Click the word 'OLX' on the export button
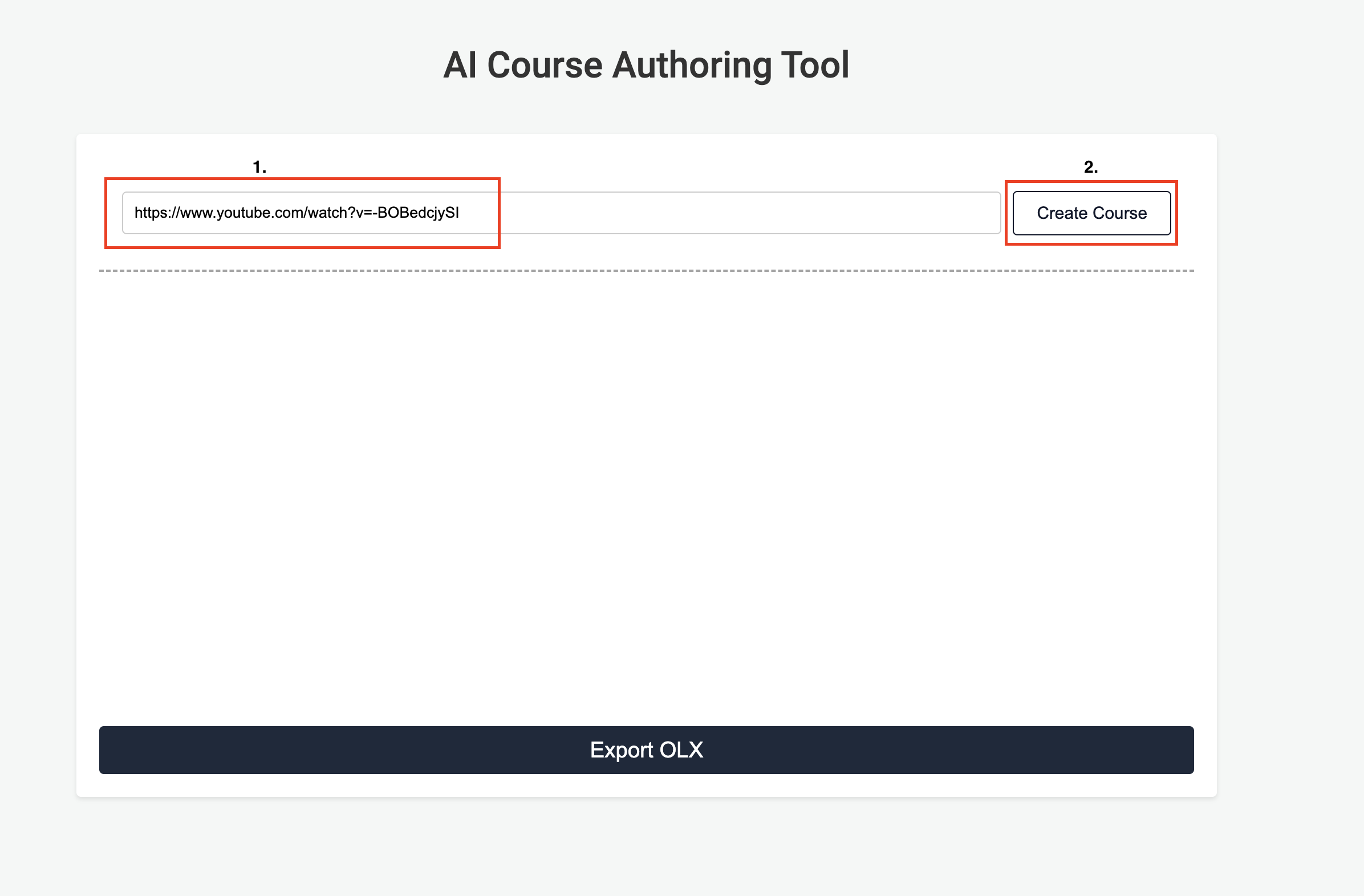This screenshot has width=1364, height=896. point(681,750)
